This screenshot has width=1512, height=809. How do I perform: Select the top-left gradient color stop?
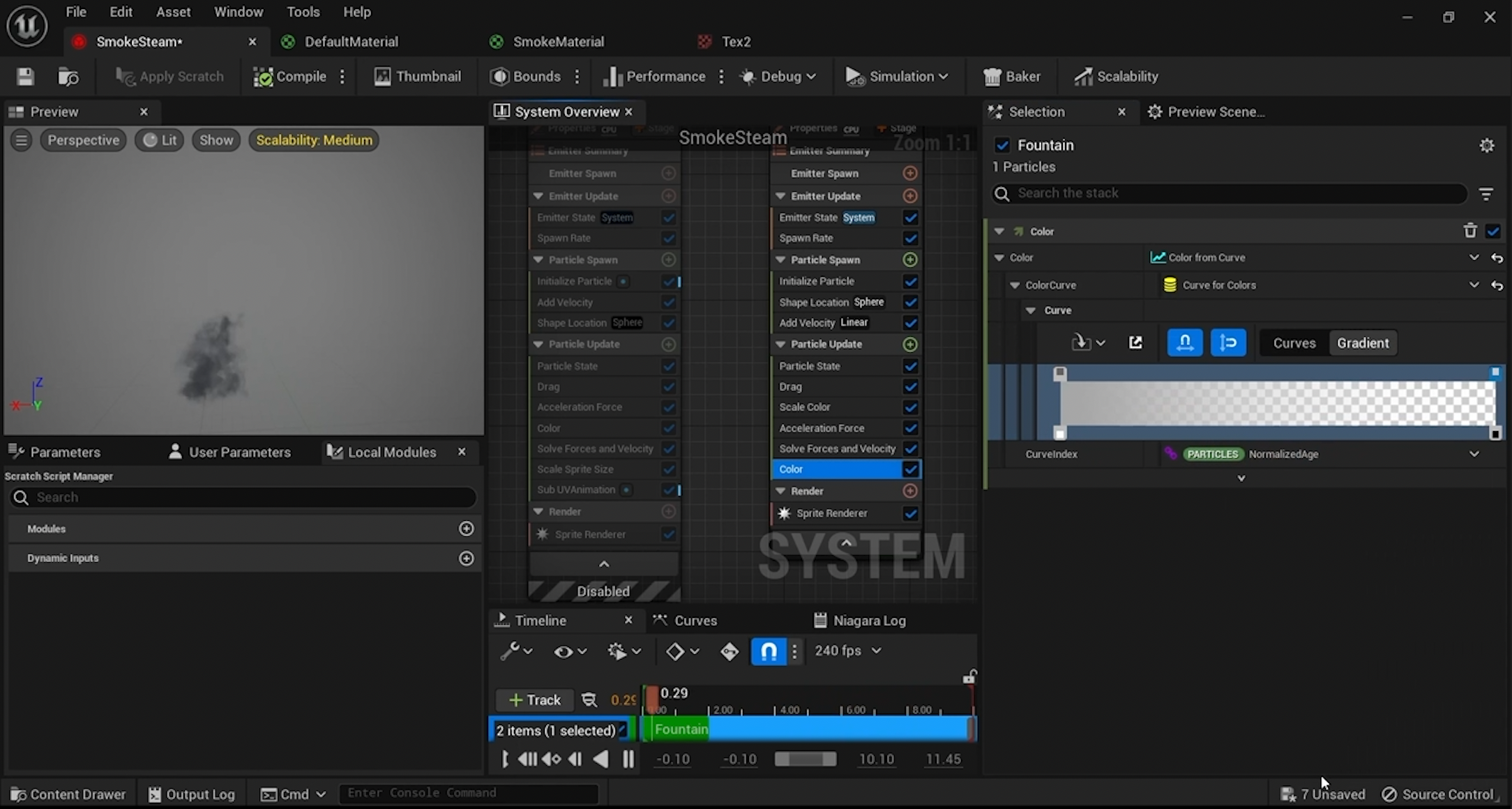pos(1060,373)
